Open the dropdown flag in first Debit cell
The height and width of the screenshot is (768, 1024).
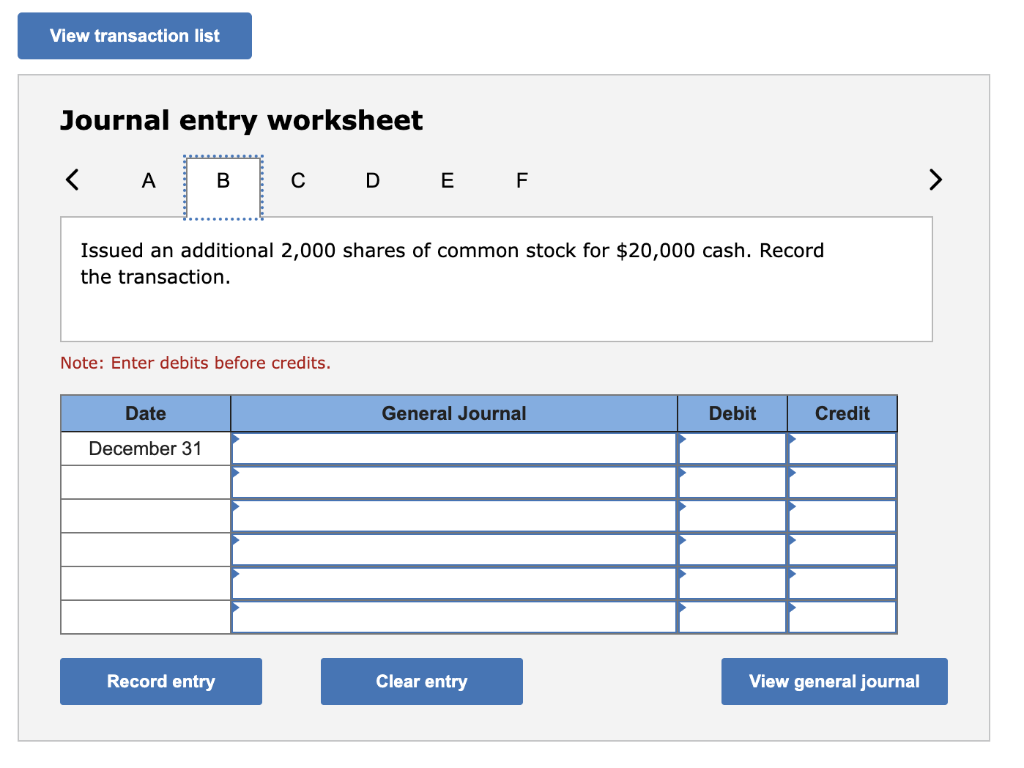[683, 440]
